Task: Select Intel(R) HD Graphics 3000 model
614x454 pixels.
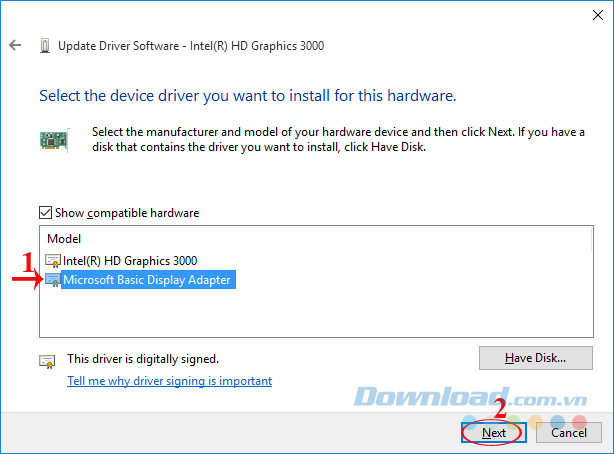Action: point(130,261)
